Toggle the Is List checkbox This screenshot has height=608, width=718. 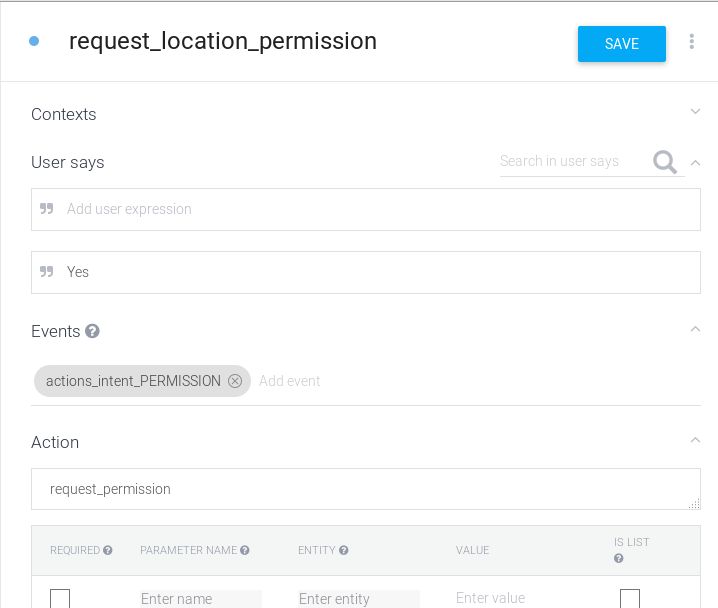(630, 598)
